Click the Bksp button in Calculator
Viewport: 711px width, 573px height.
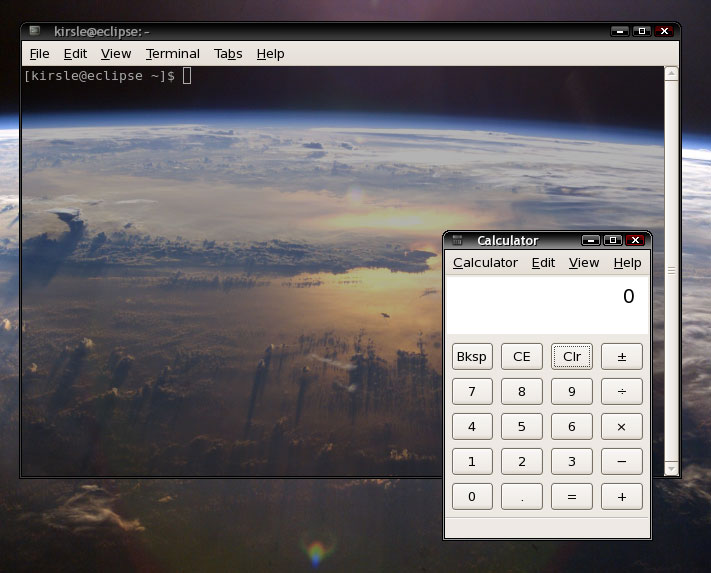pyautogui.click(x=472, y=357)
